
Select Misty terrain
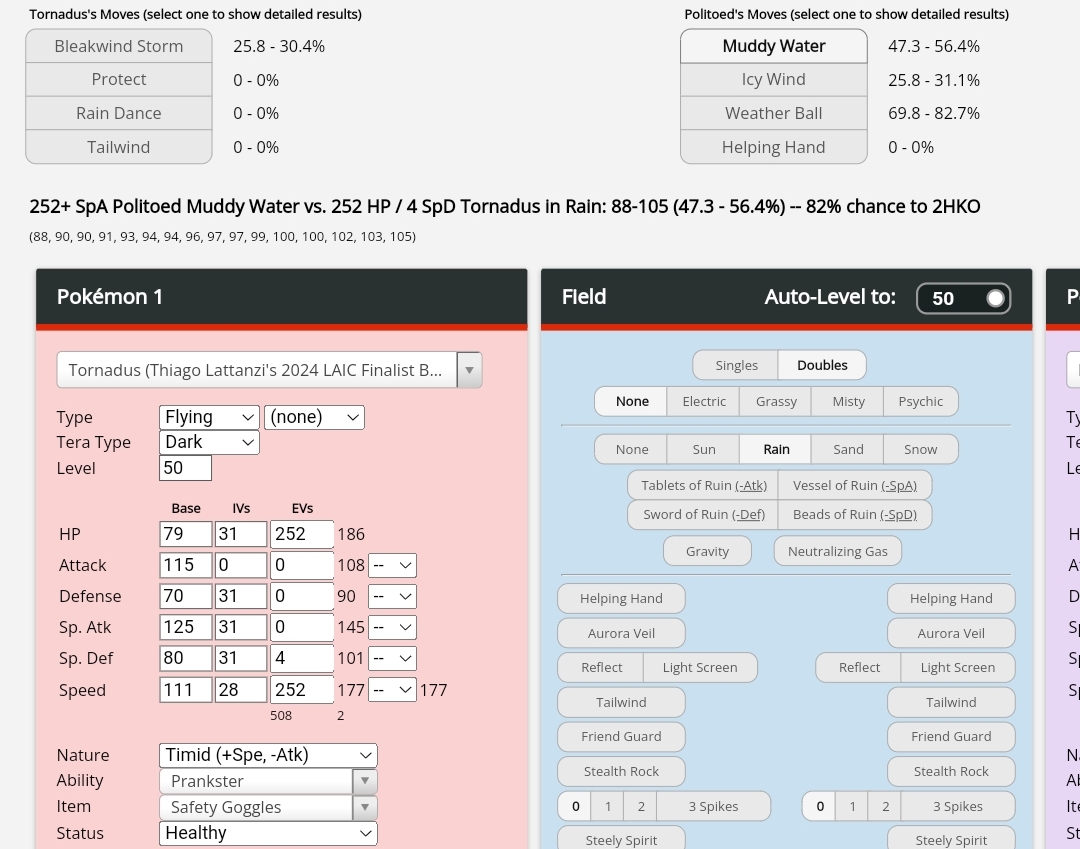[x=848, y=401]
